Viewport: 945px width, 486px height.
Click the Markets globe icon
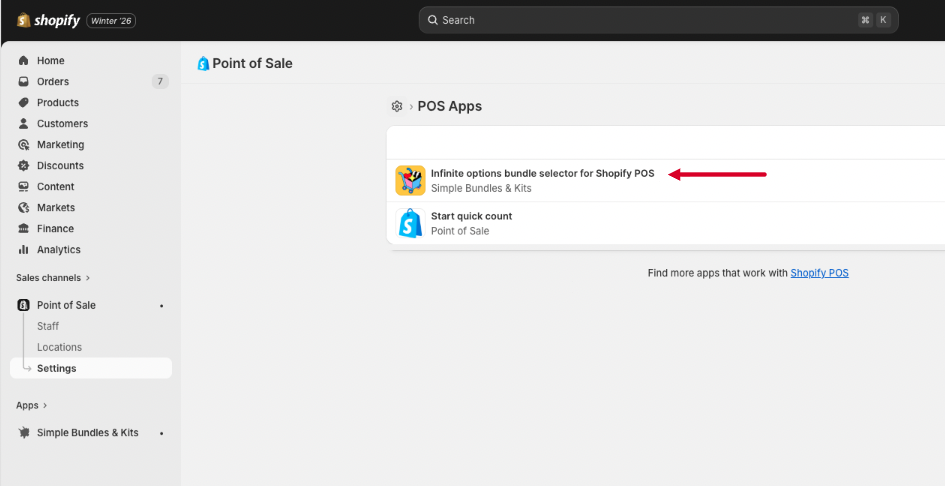click(24, 207)
